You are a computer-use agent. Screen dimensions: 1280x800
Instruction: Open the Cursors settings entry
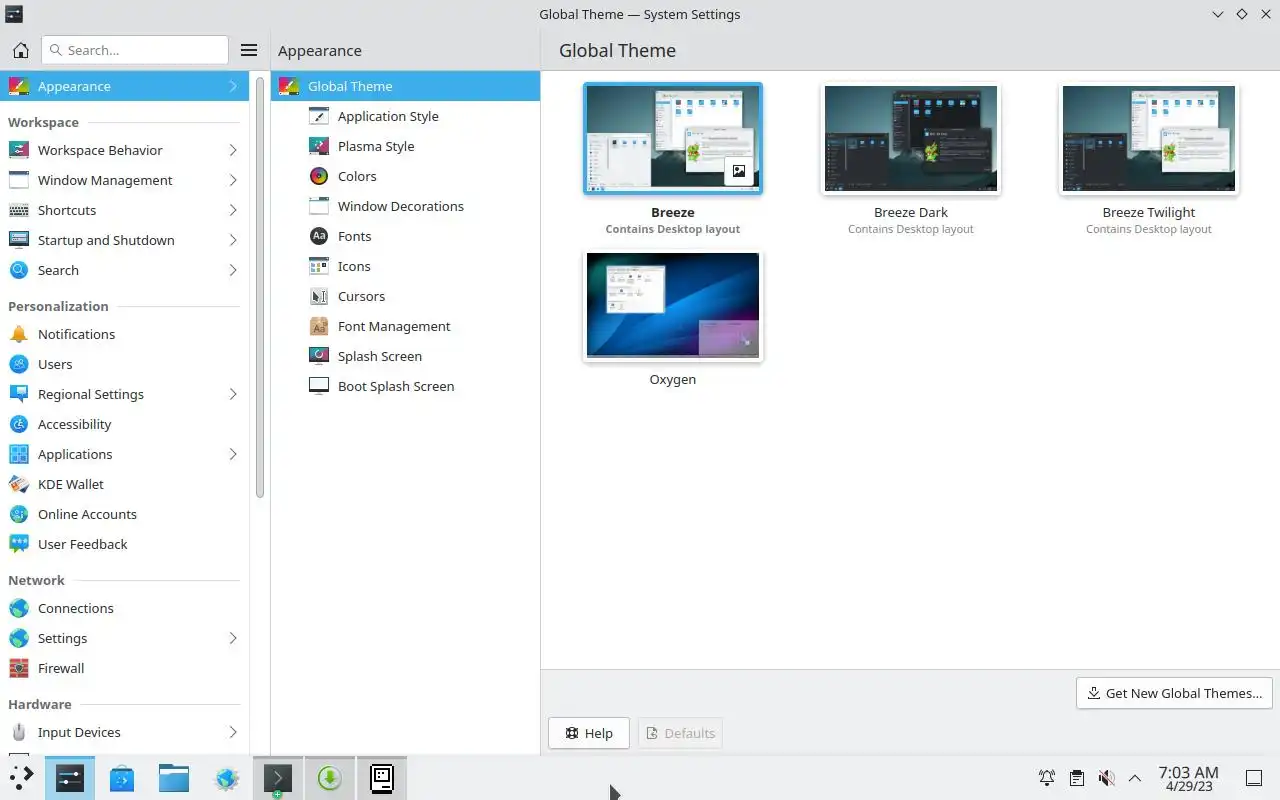pos(405,296)
